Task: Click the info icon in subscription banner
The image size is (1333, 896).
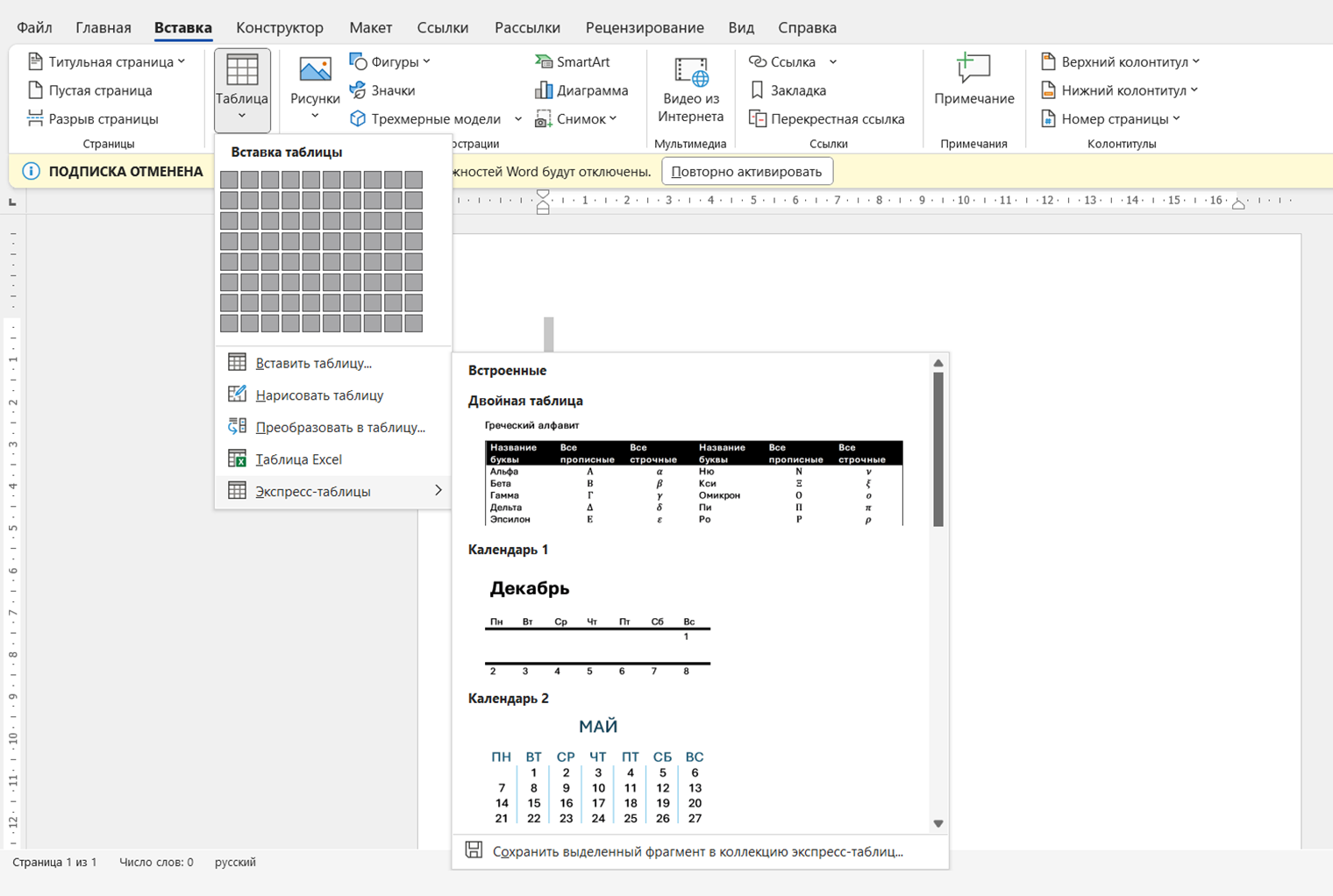Action: click(x=31, y=171)
